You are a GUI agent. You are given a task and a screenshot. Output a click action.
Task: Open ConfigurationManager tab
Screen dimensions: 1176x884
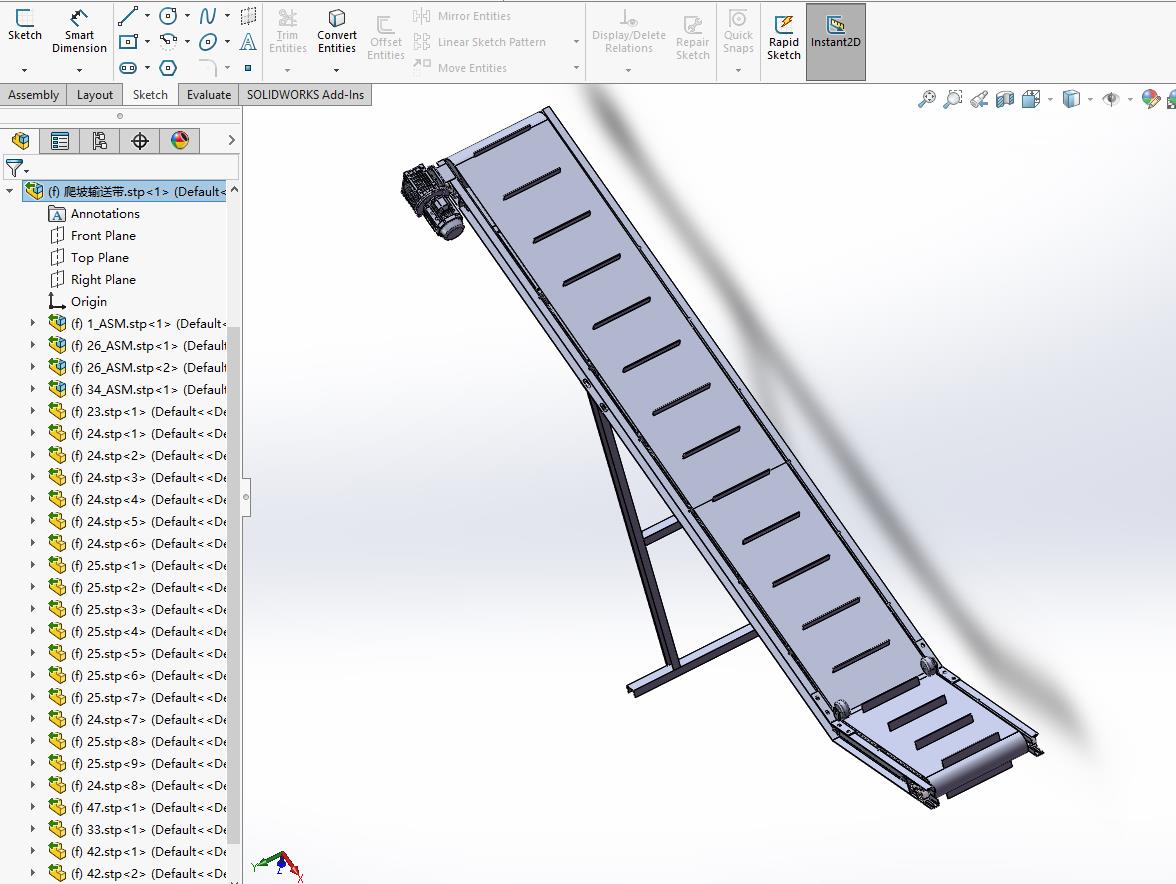click(100, 140)
